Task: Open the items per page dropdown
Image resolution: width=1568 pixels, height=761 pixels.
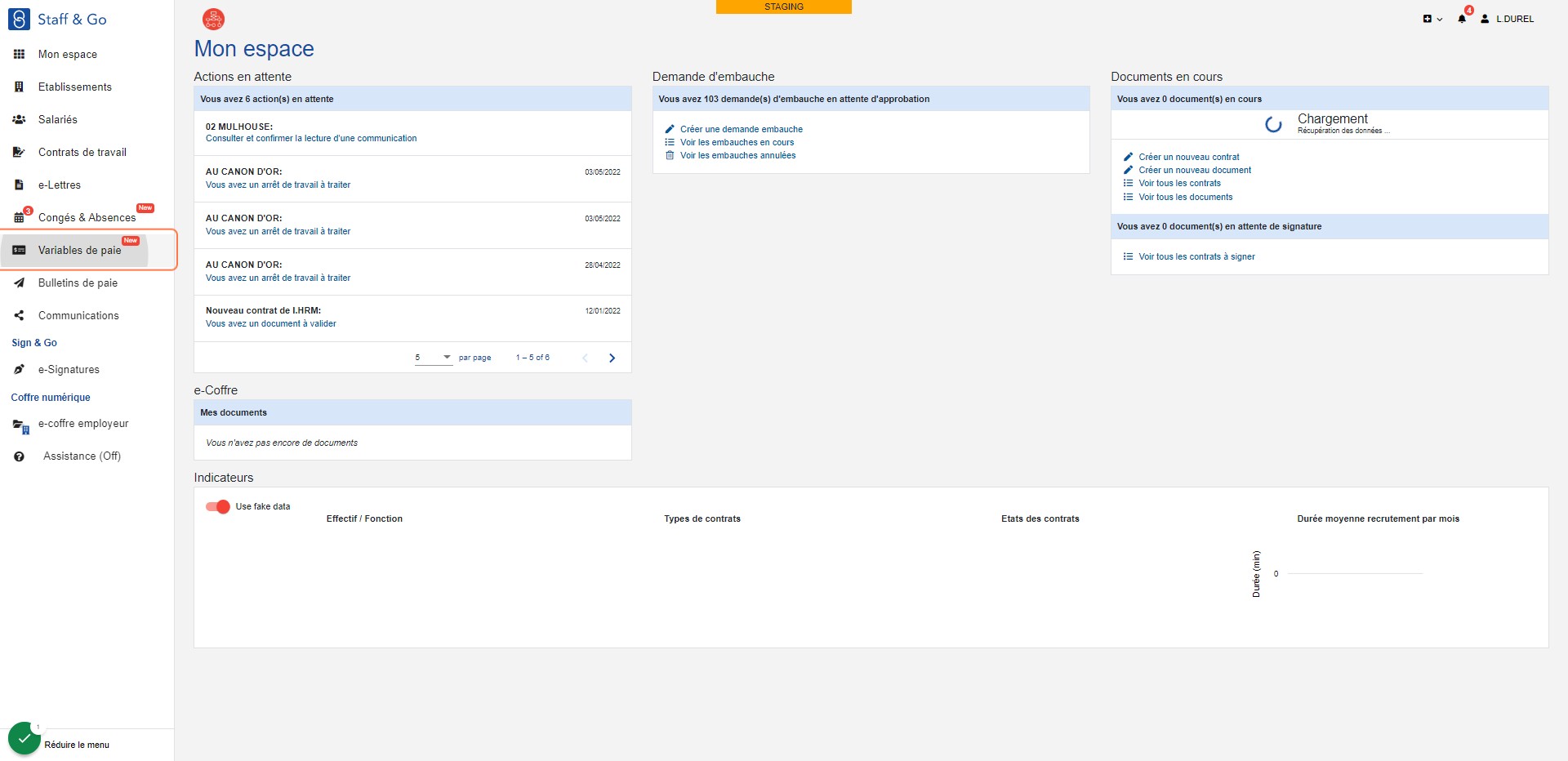Action: click(433, 358)
